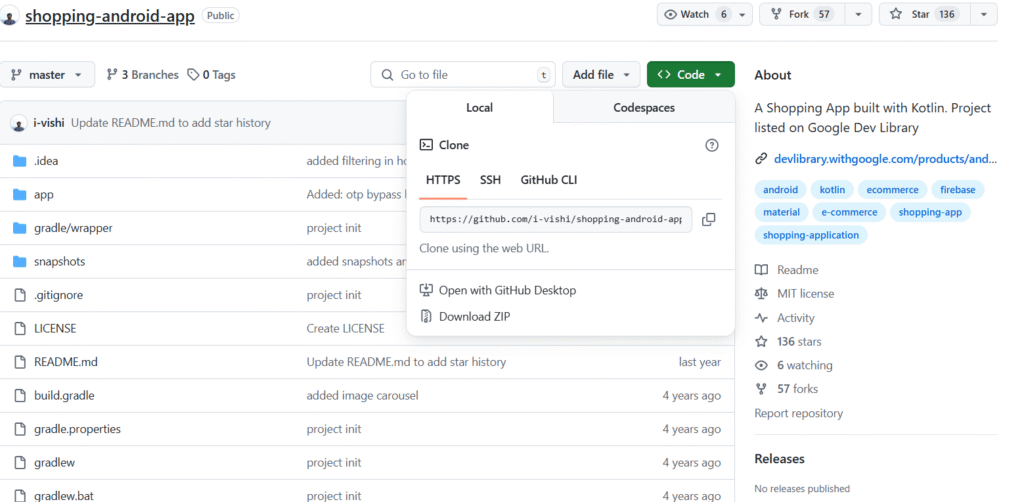1024x502 pixels.
Task: Expand the Star lists dropdown arrow
Action: tap(984, 14)
